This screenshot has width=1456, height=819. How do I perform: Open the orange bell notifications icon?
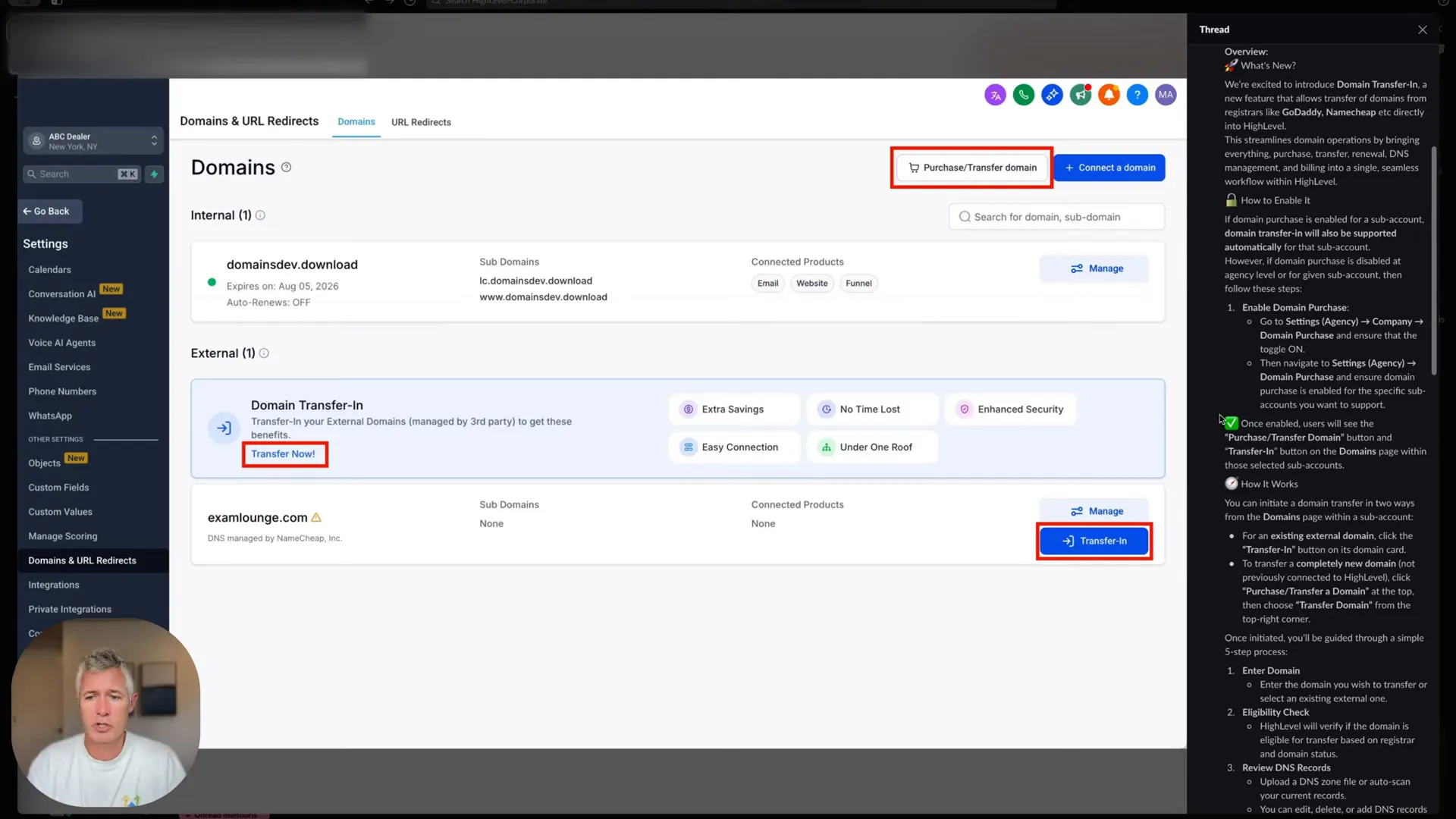tap(1109, 95)
